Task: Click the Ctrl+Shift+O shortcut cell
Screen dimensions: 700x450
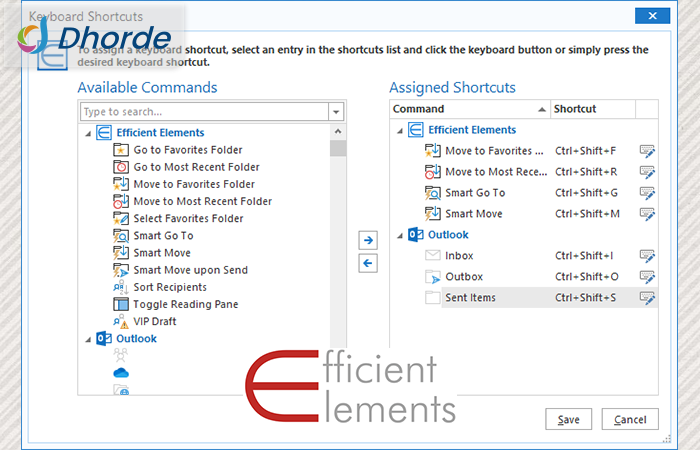Action: (x=587, y=277)
